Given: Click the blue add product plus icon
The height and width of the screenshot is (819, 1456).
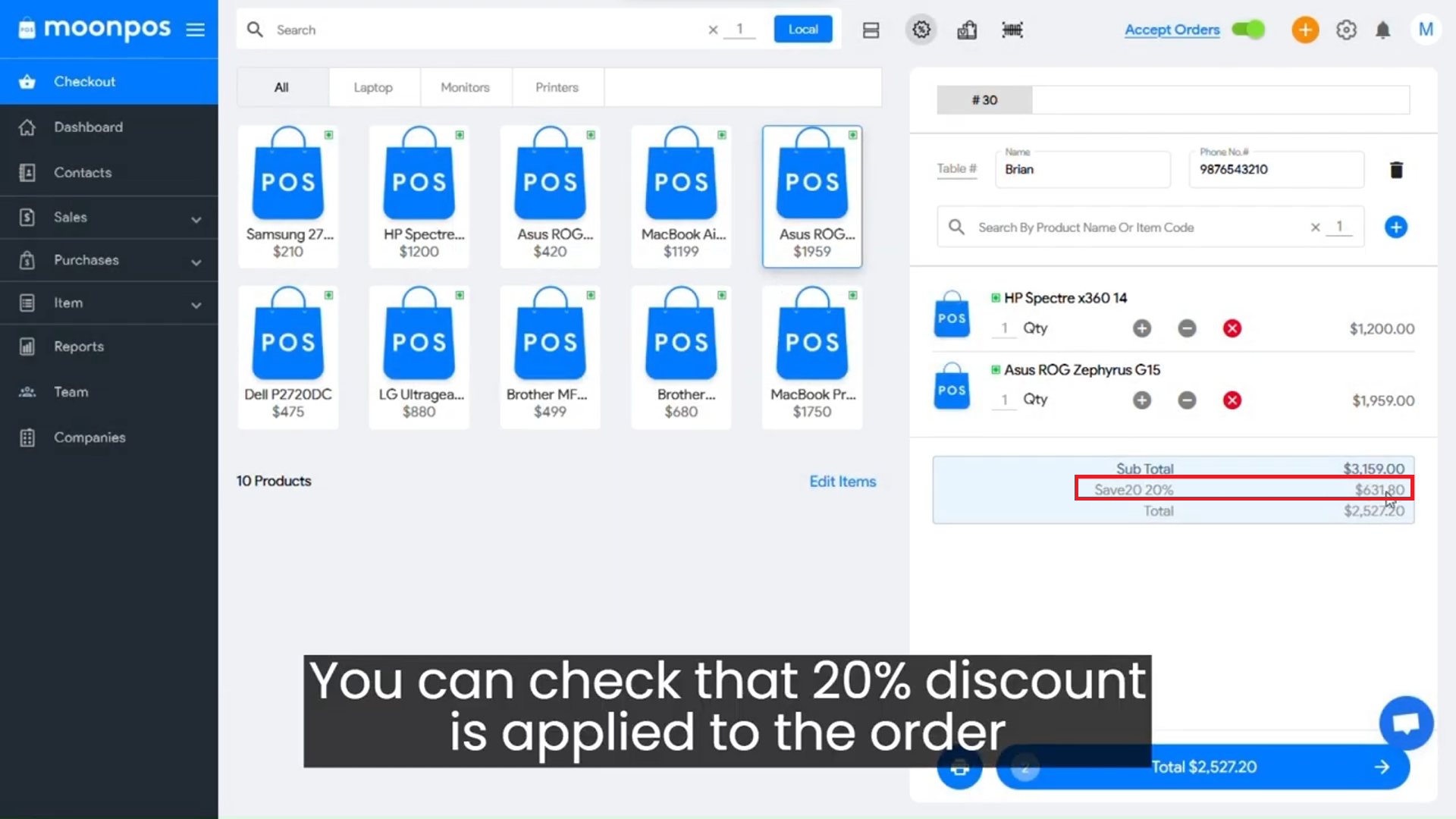Looking at the screenshot, I should (1395, 227).
